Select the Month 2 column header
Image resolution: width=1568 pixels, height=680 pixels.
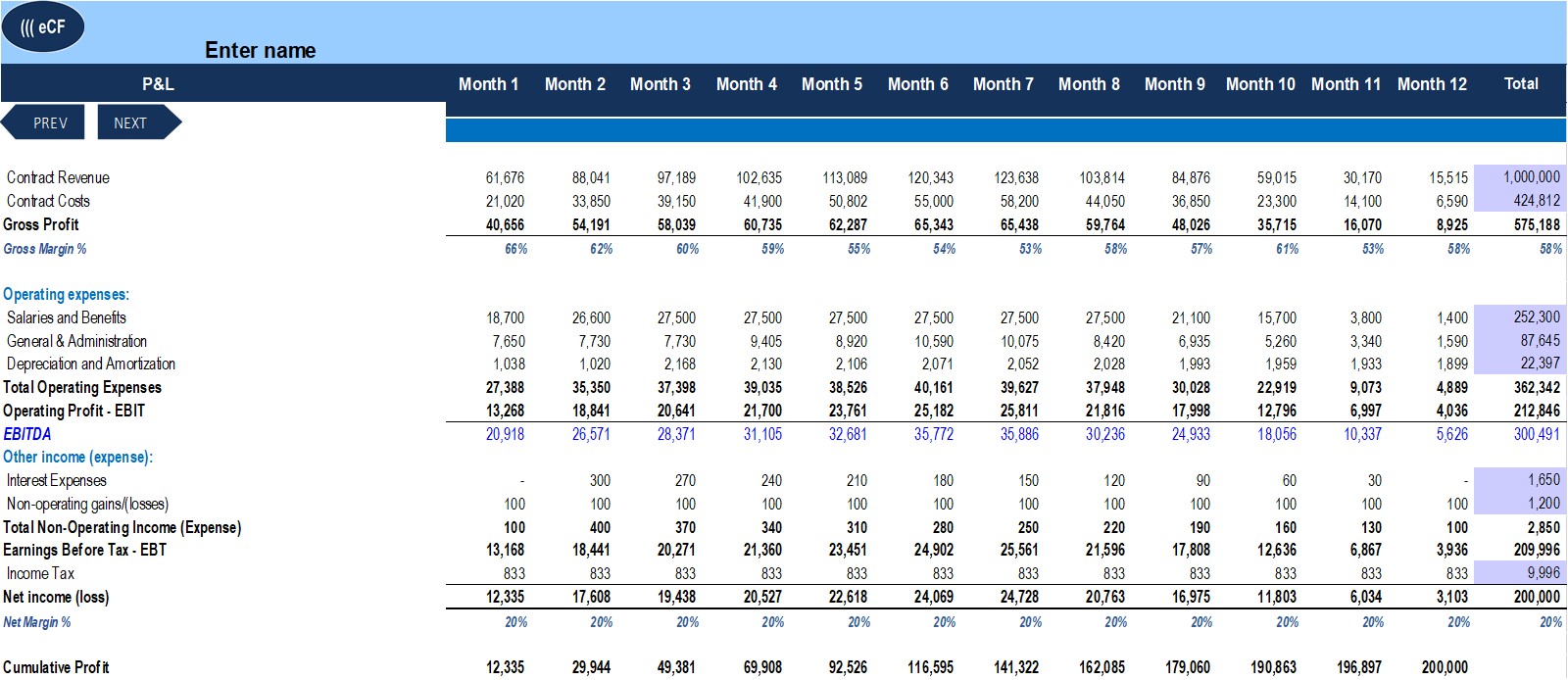point(574,84)
